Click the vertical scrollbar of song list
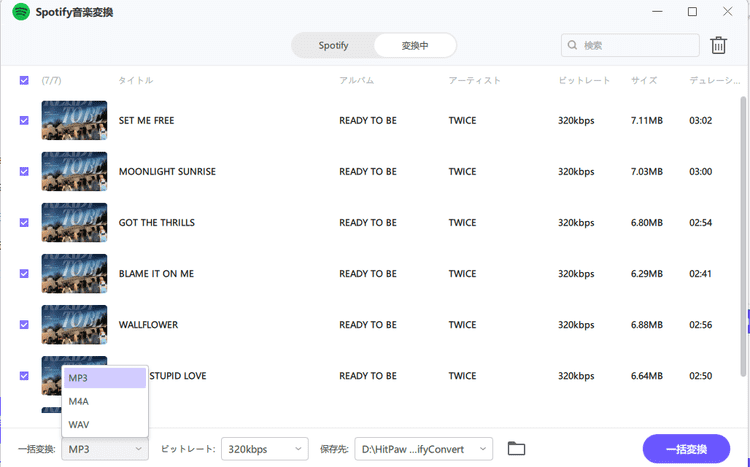Image resolution: width=750 pixels, height=467 pixels. [743, 237]
